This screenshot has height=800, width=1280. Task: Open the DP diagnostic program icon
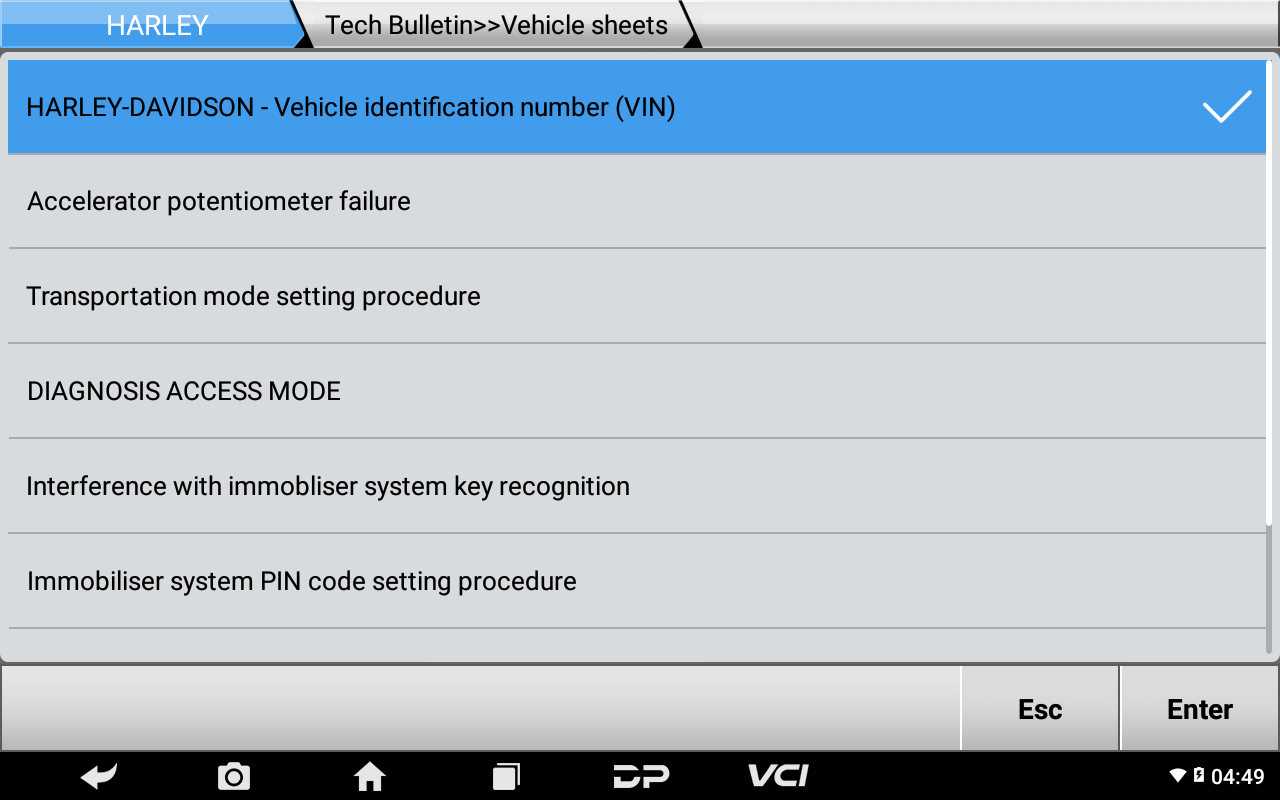point(641,776)
